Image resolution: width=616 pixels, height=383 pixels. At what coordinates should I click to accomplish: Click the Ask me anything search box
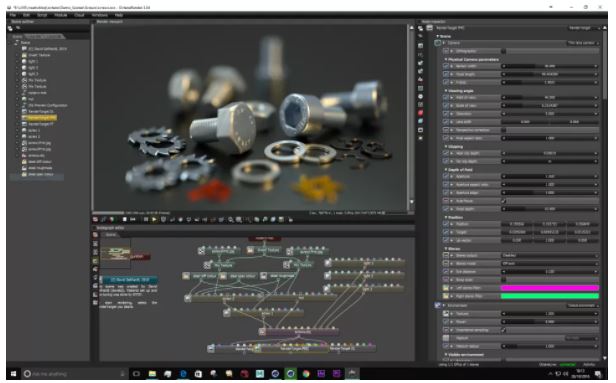(74, 374)
